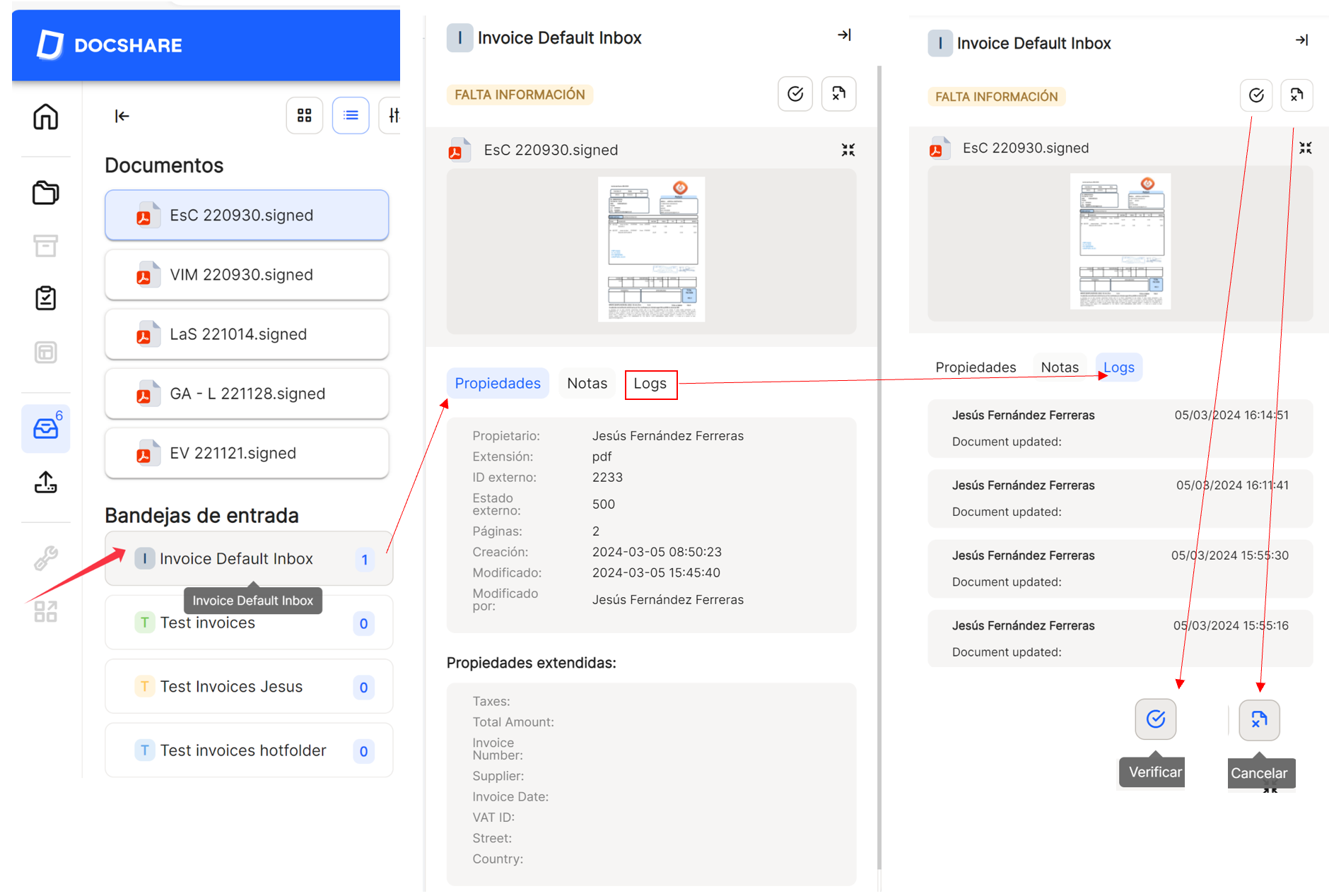Select document VIM 220930.signed
1329x896 pixels.
[247, 274]
